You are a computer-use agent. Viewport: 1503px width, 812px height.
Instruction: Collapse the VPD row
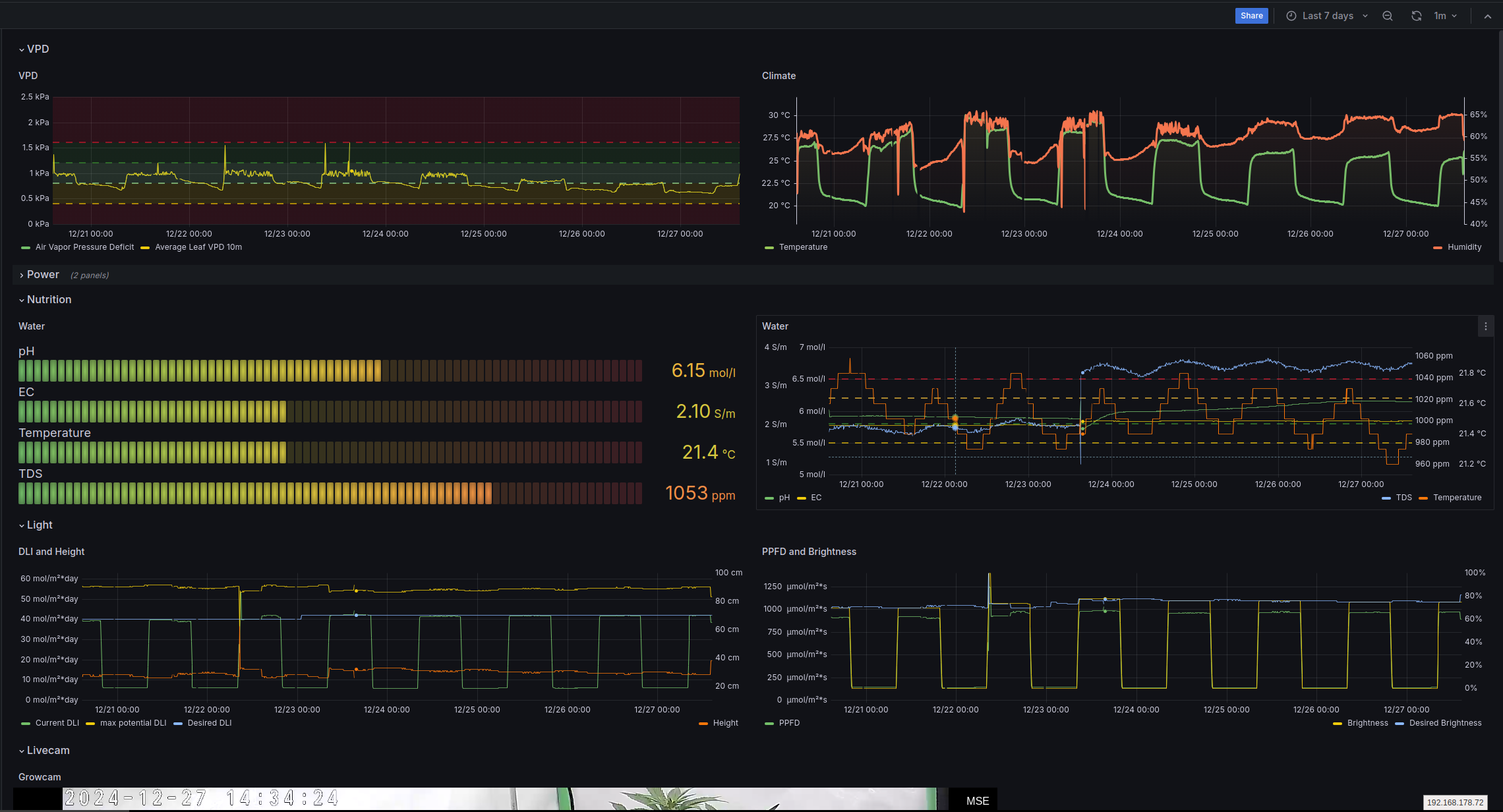[34, 49]
